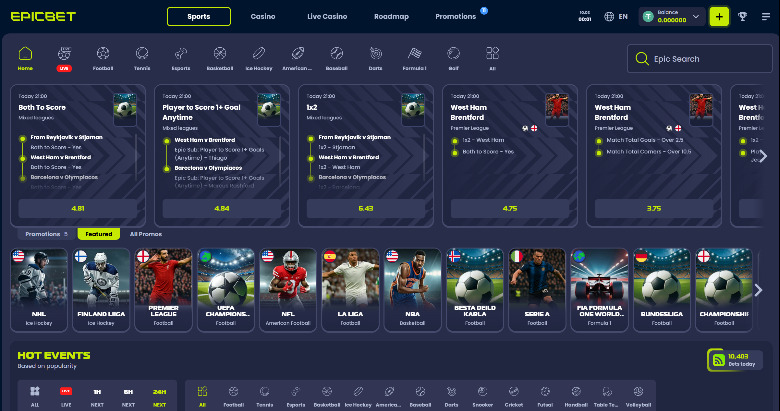
Task: Click the All Promos link
Action: [146, 234]
